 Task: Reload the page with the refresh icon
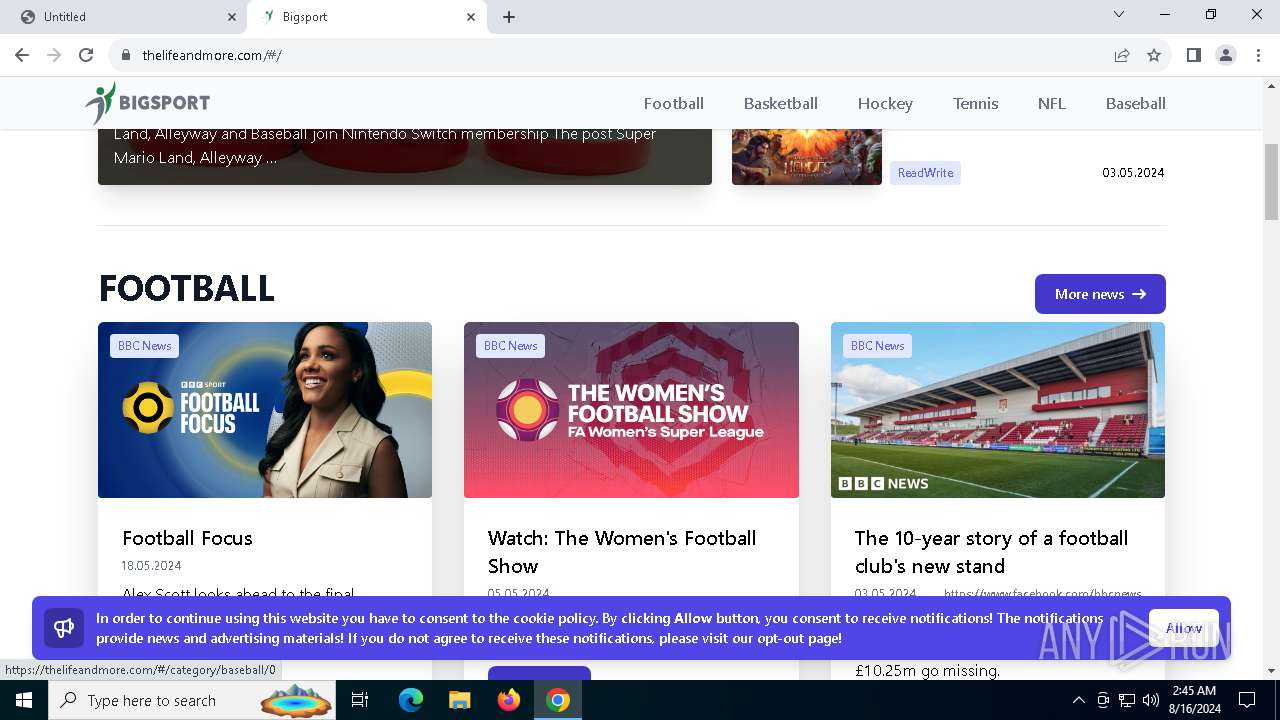coord(86,55)
